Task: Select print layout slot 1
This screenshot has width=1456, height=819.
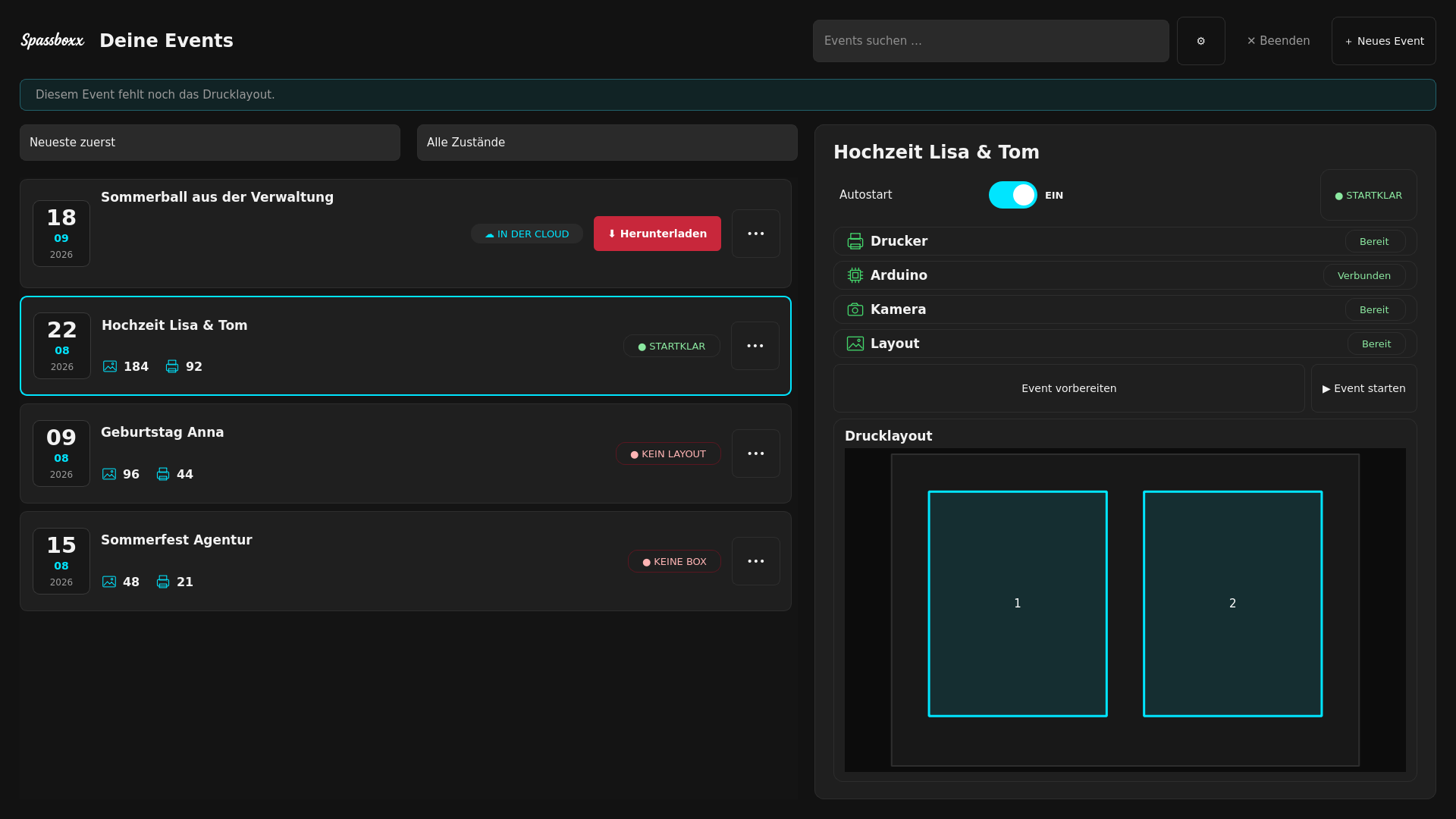Action: (x=1018, y=604)
